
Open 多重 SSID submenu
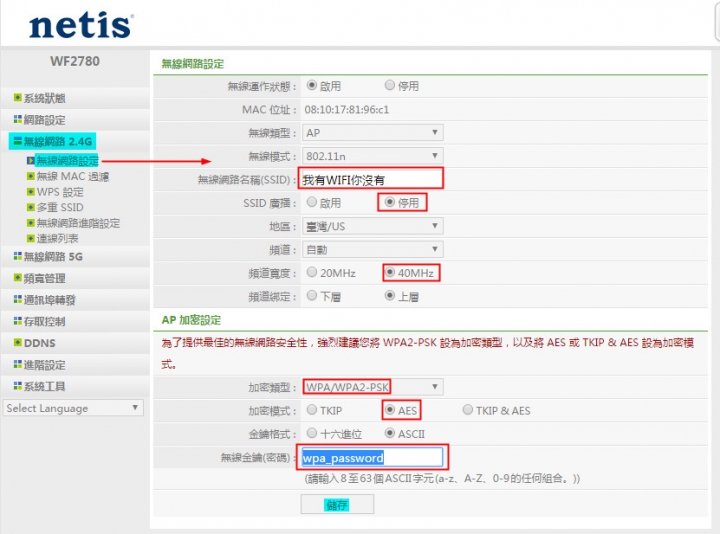click(60, 208)
